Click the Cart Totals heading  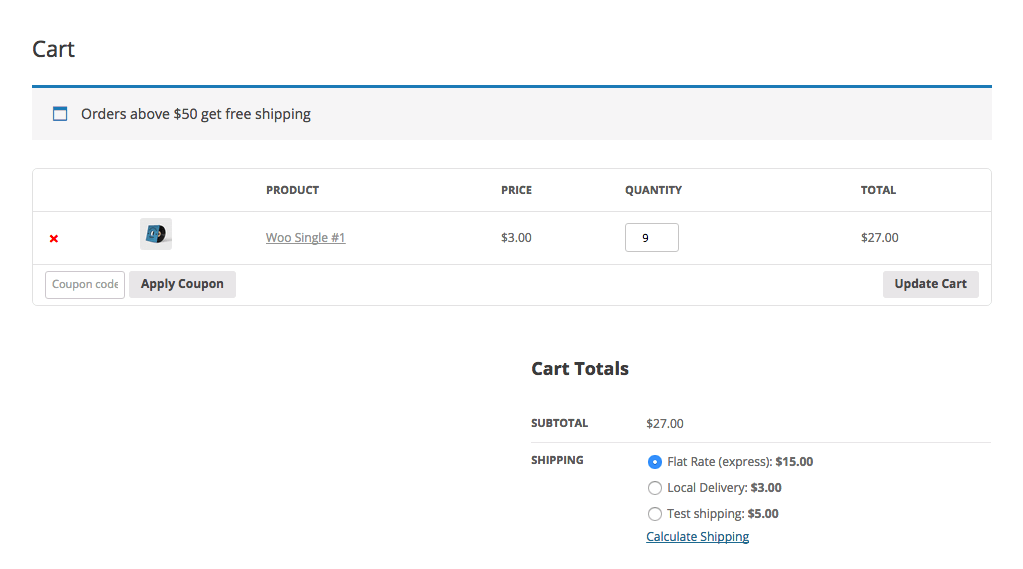[580, 369]
